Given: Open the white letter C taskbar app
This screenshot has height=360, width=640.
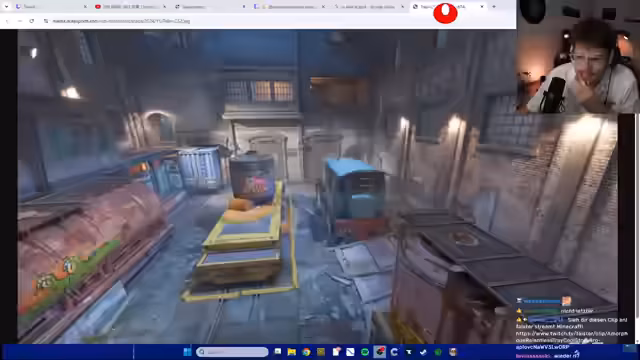Looking at the screenshot, I should (394, 352).
